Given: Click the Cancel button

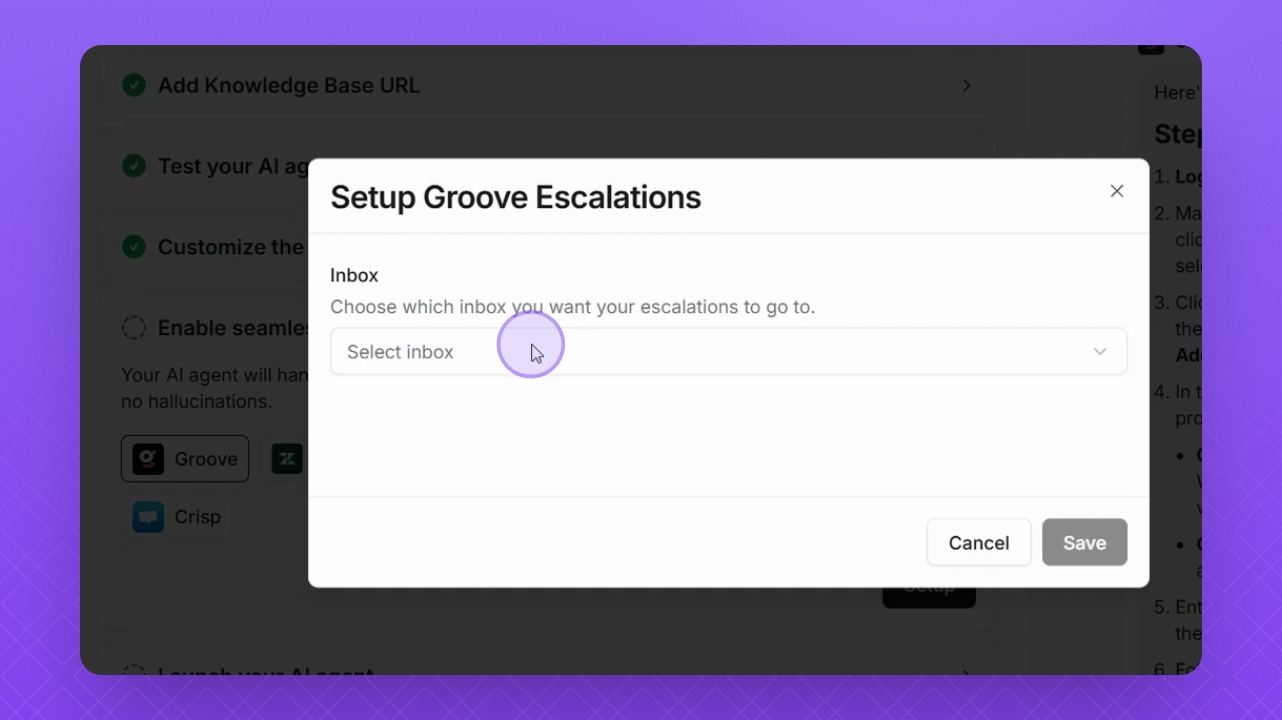Looking at the screenshot, I should [x=979, y=543].
